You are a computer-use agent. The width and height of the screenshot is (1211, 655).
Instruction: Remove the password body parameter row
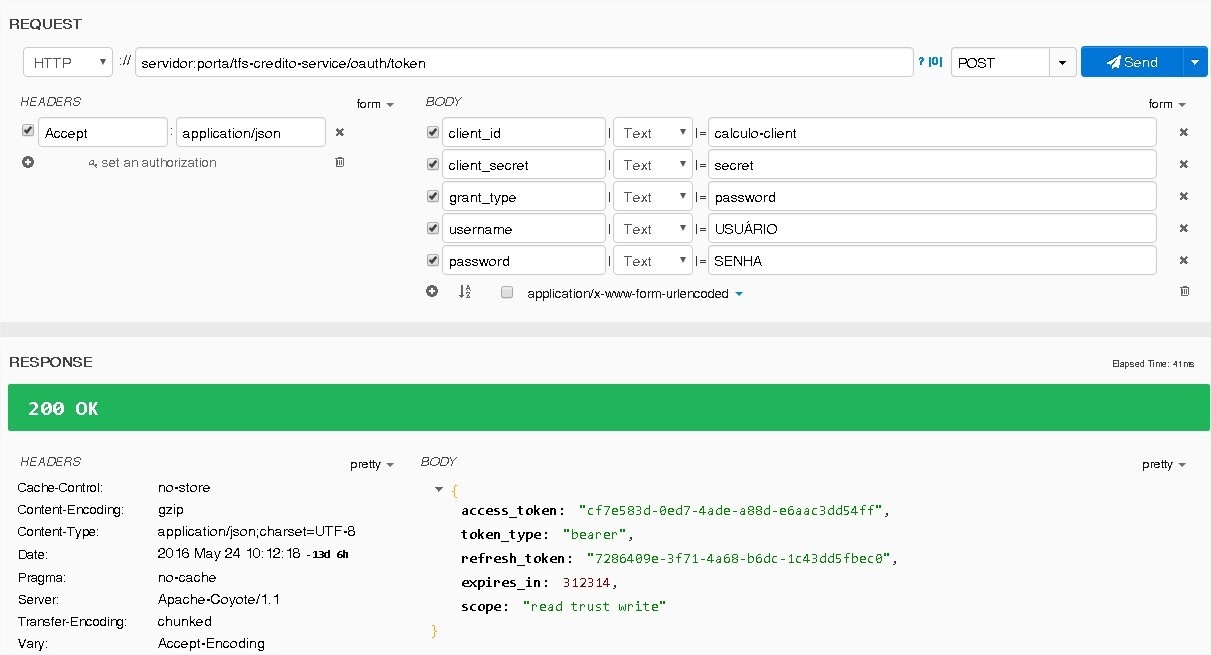point(1184,260)
